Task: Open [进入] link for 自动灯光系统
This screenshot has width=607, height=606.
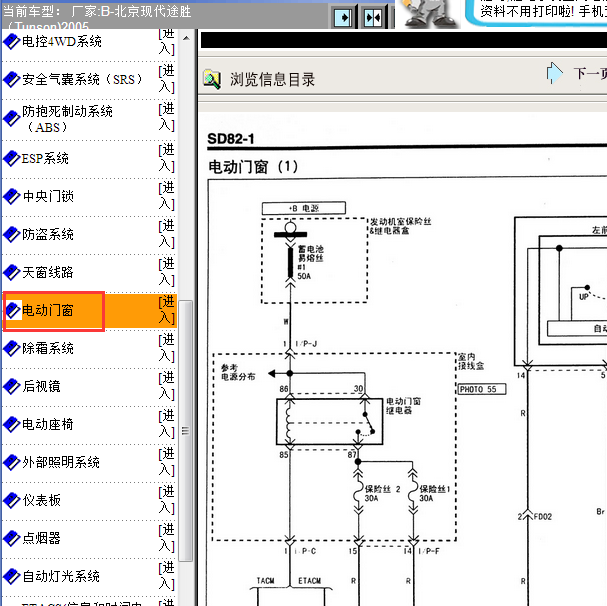Action: coord(167,575)
